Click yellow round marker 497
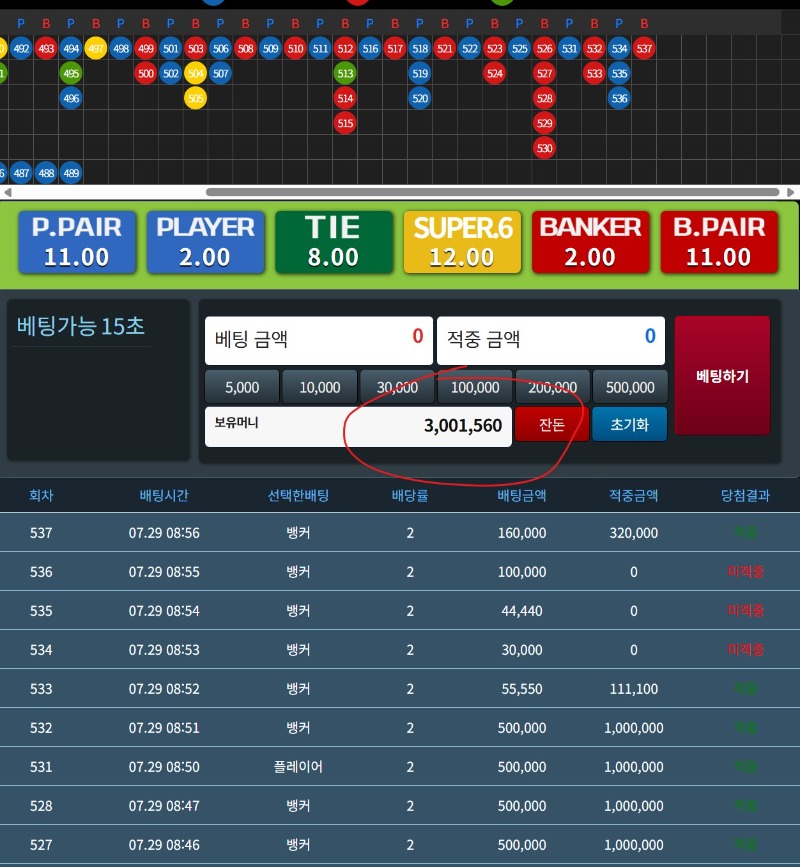800x867 pixels. [x=96, y=49]
